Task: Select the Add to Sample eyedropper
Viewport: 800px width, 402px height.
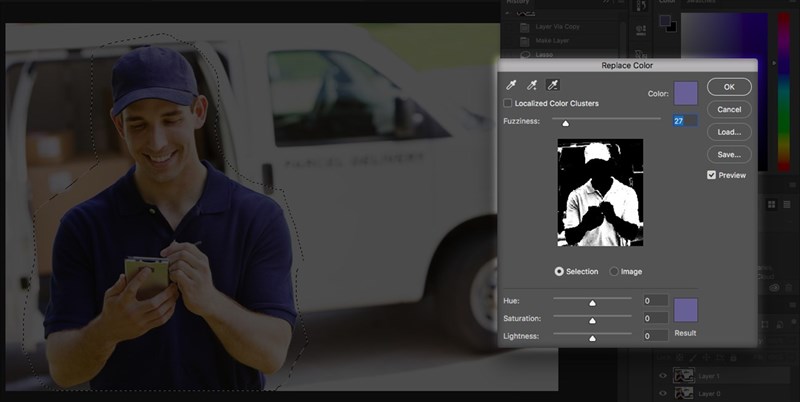Action: click(532, 85)
